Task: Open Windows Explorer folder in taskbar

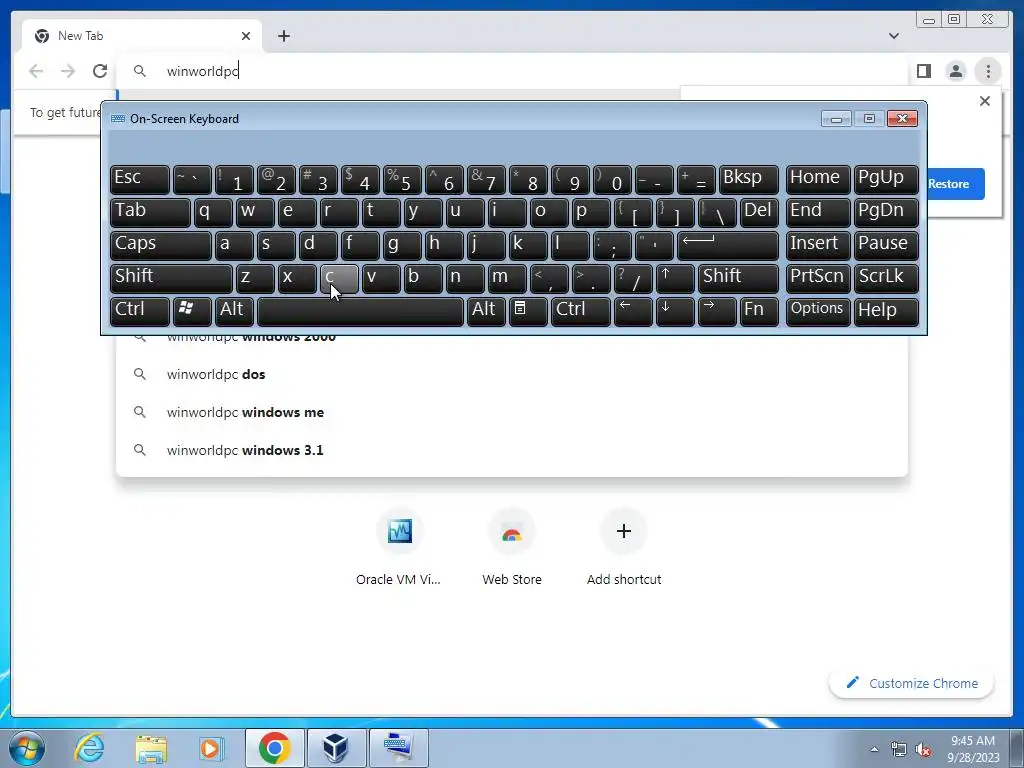Action: point(151,748)
